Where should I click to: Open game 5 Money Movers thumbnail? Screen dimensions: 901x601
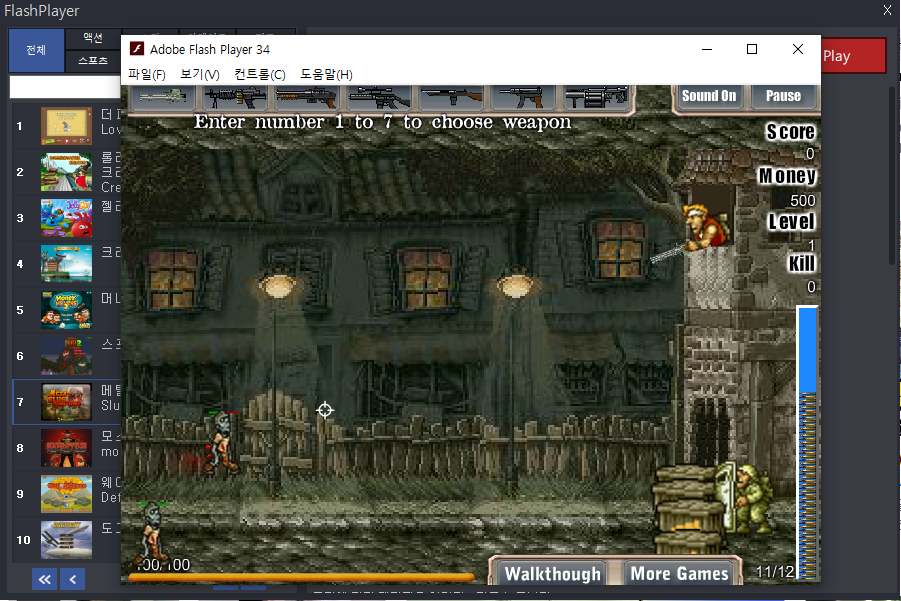(x=66, y=310)
